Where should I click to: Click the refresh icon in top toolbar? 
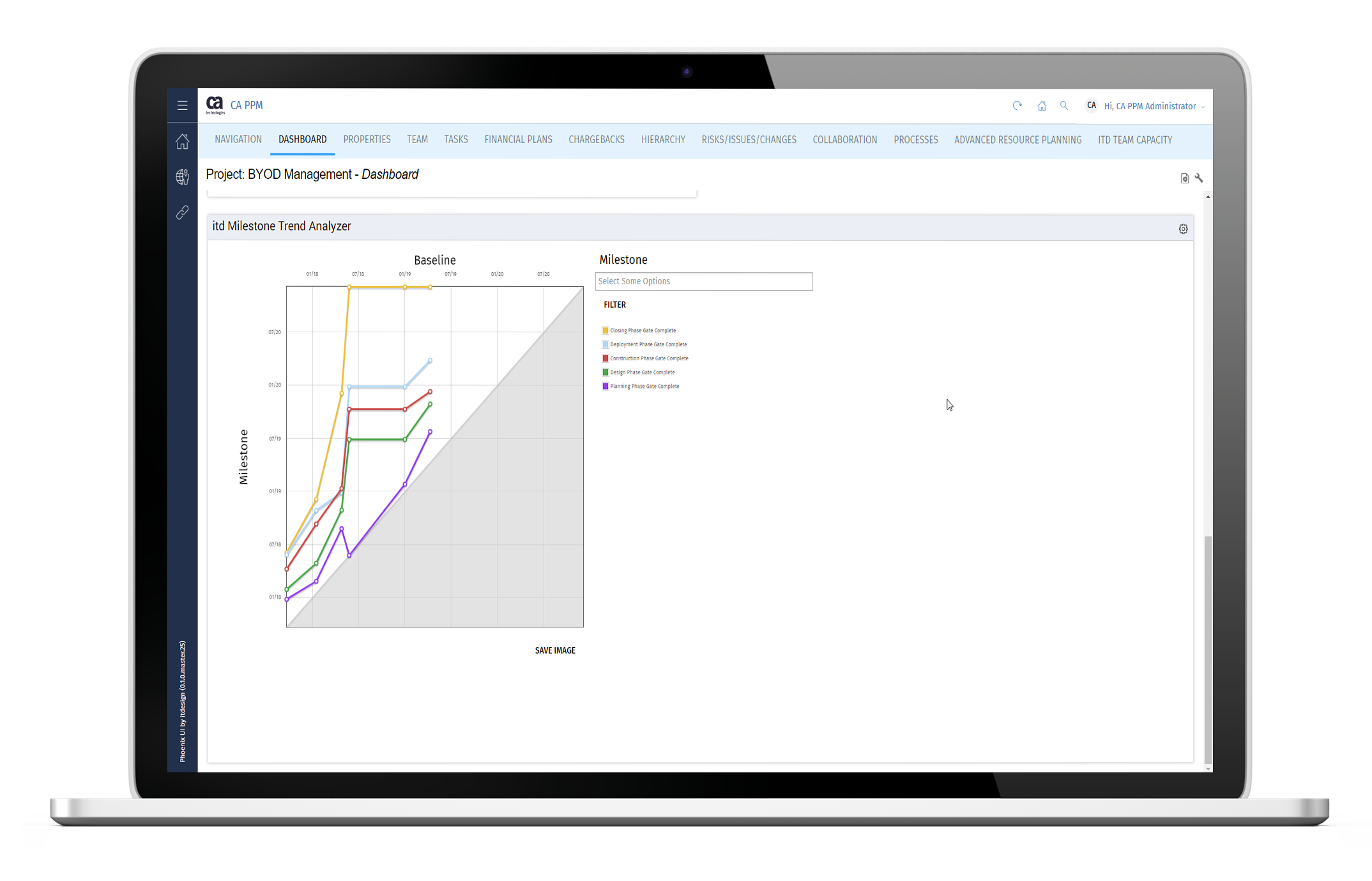(1018, 105)
